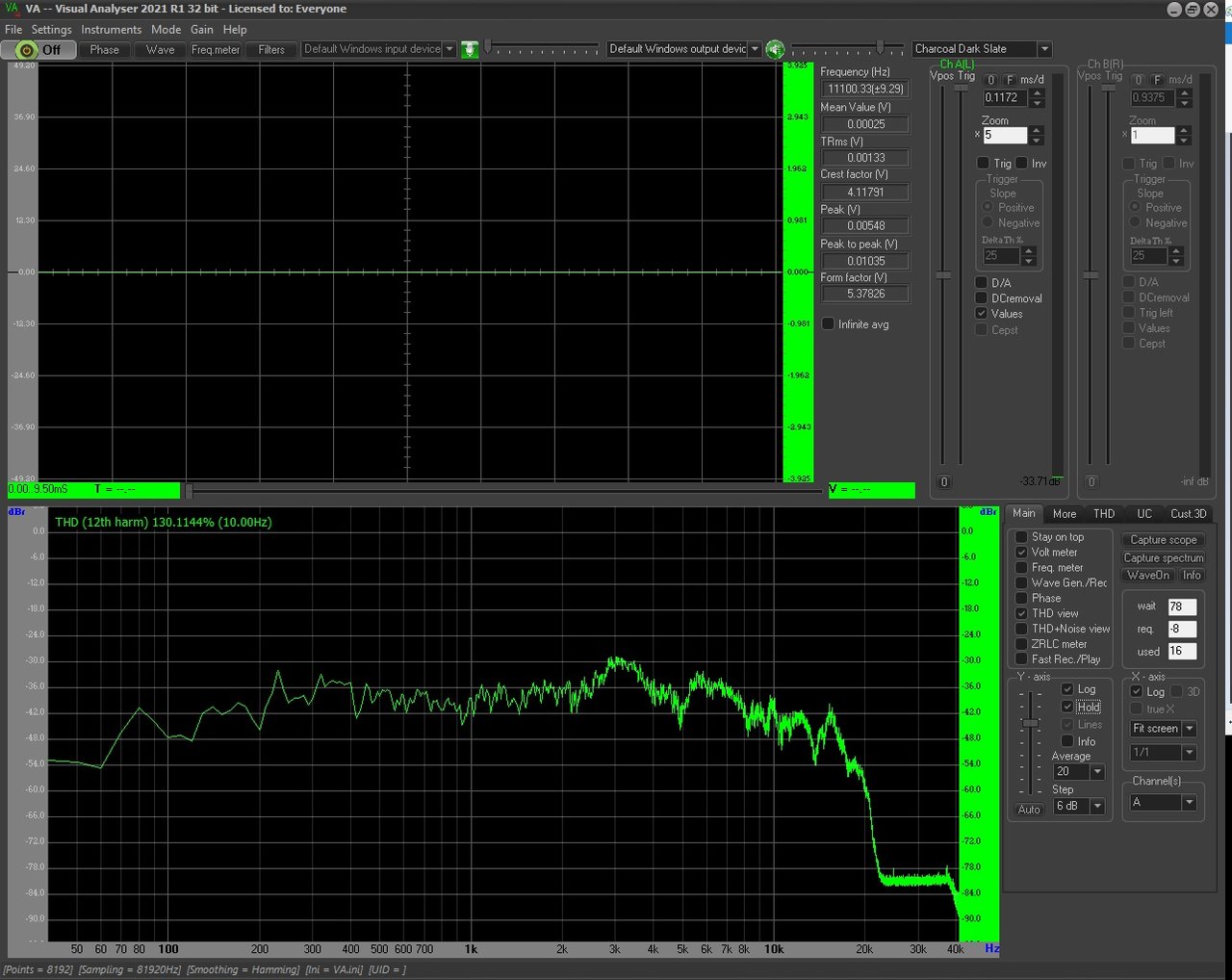Image resolution: width=1232 pixels, height=980 pixels.
Task: Open Step dropdown showing 6 dB
Action: 1079,806
